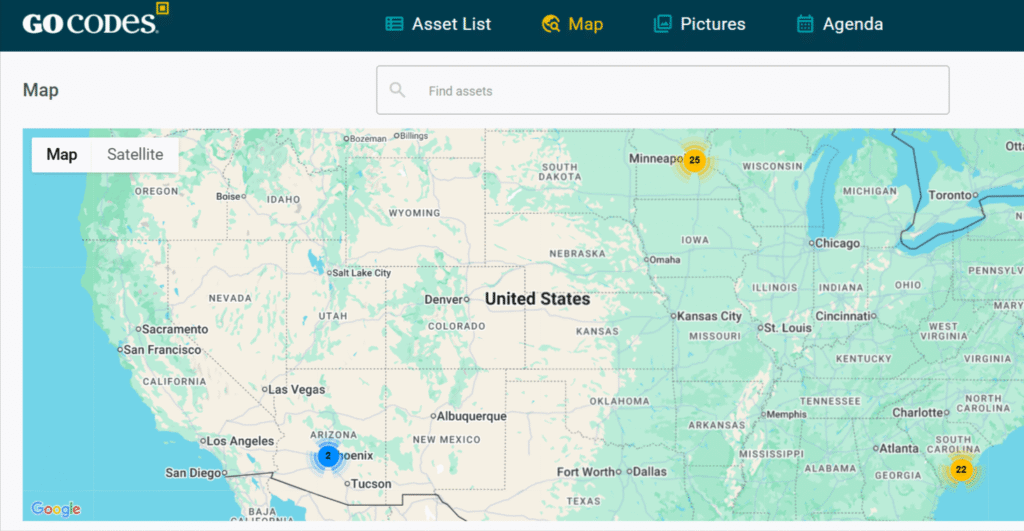Click the NEVADA state label
Screen dimensions: 1024x531
[x=230, y=298]
